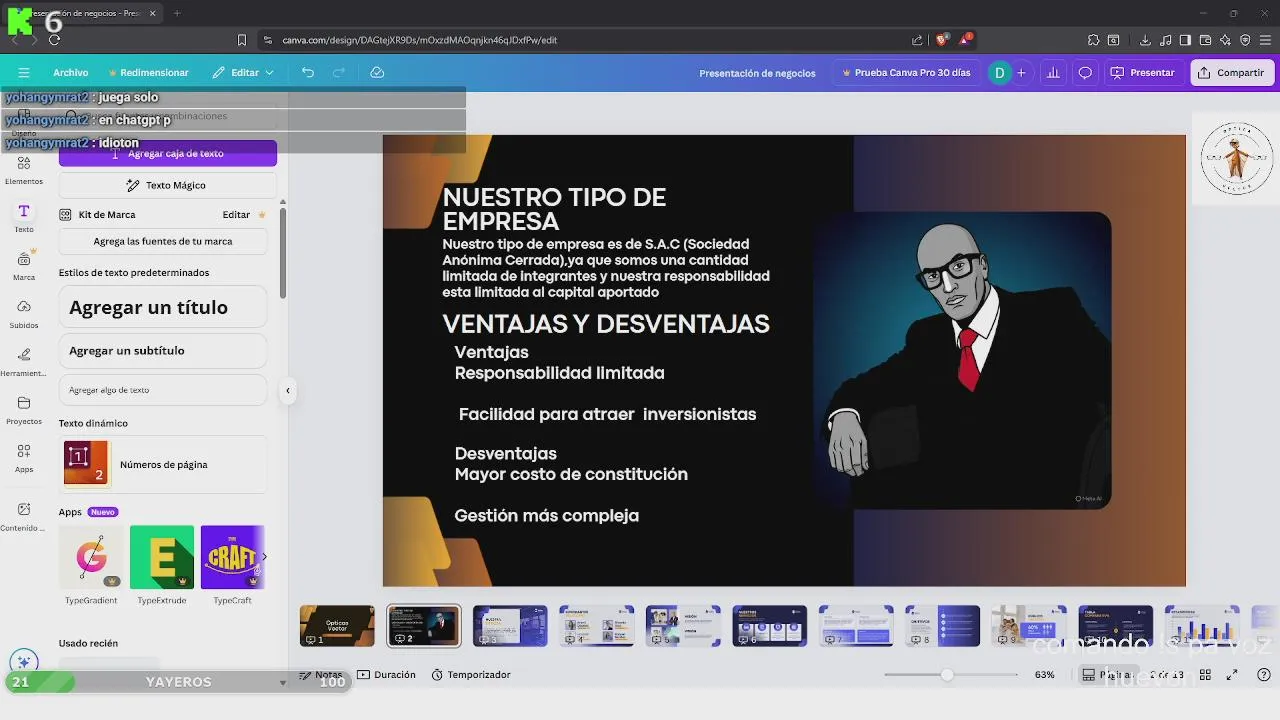Select slide 8 thumbnail

942,626
